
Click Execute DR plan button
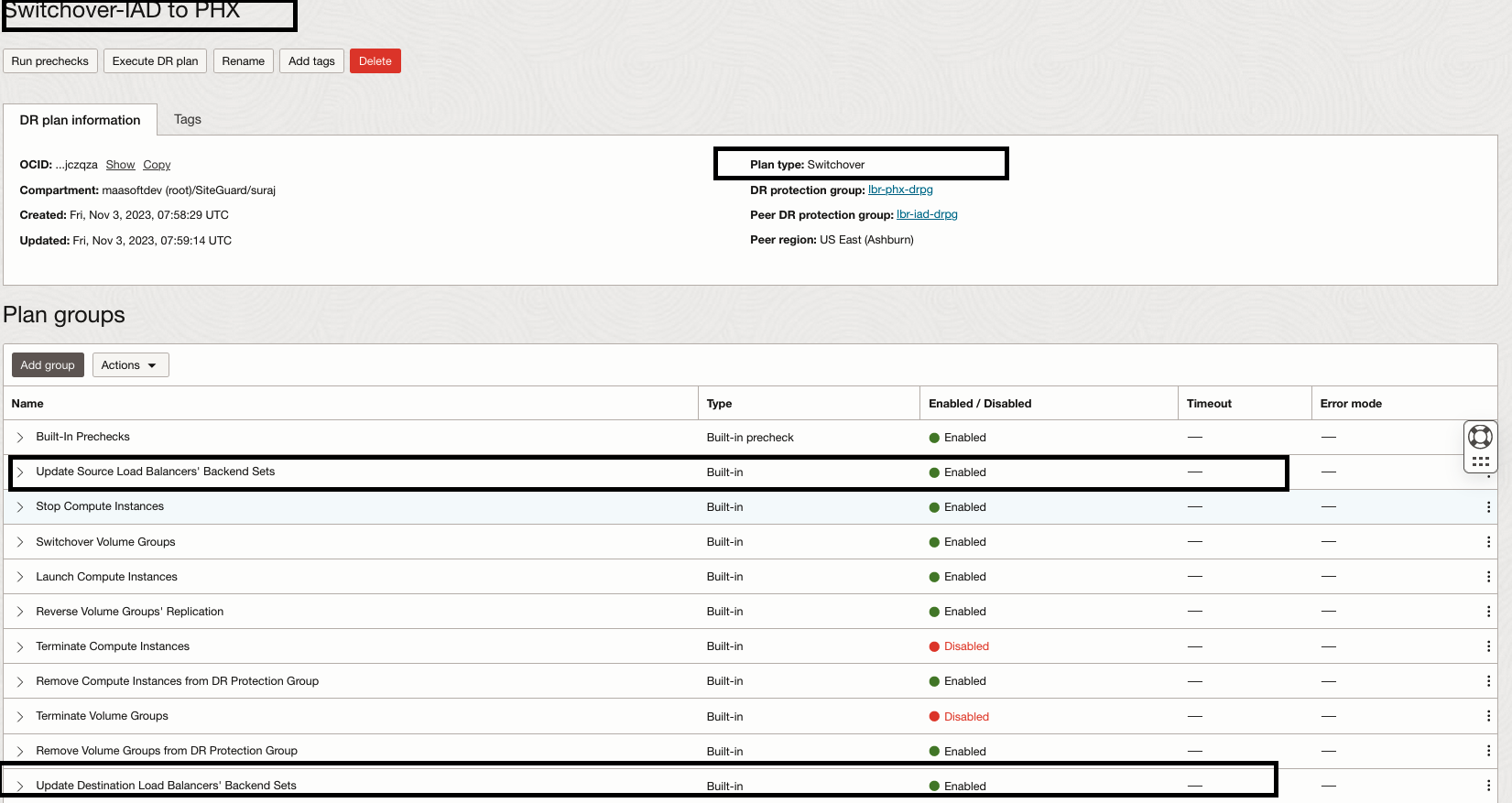[155, 61]
